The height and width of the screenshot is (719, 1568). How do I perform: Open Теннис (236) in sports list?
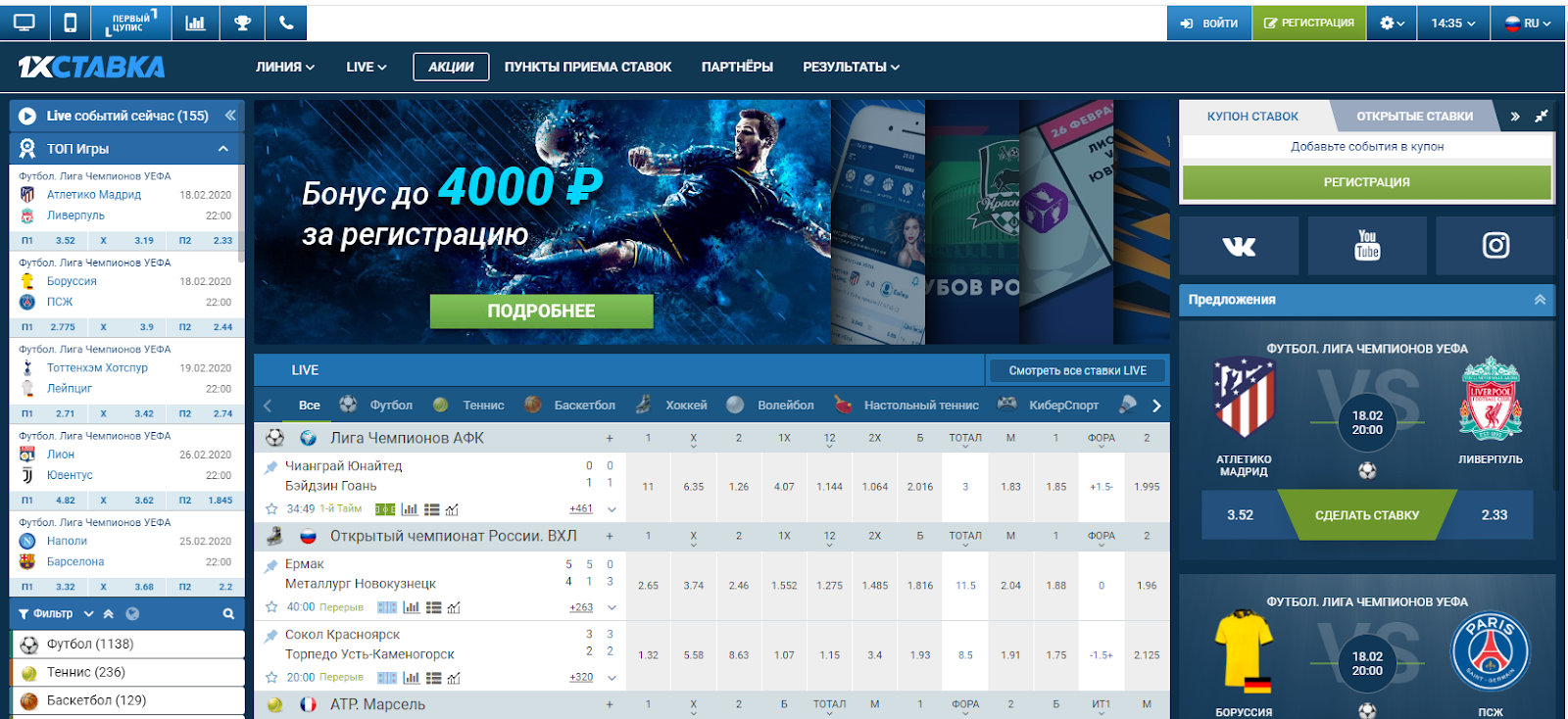(x=127, y=672)
